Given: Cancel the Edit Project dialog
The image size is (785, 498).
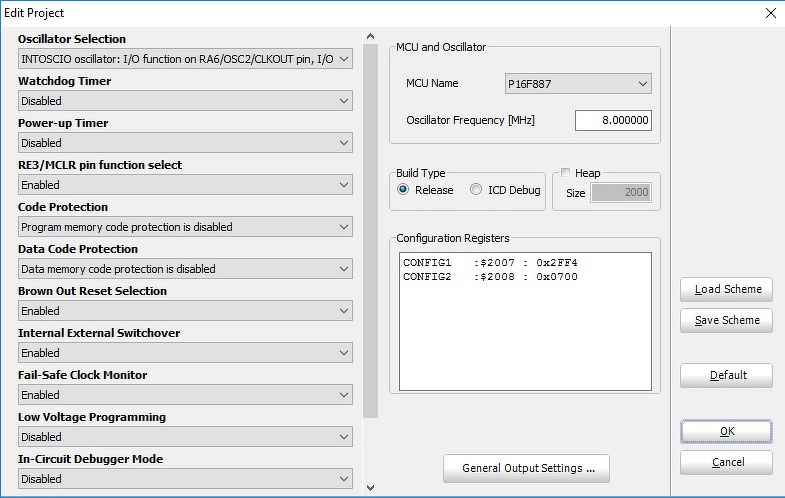Looking at the screenshot, I should (x=727, y=463).
